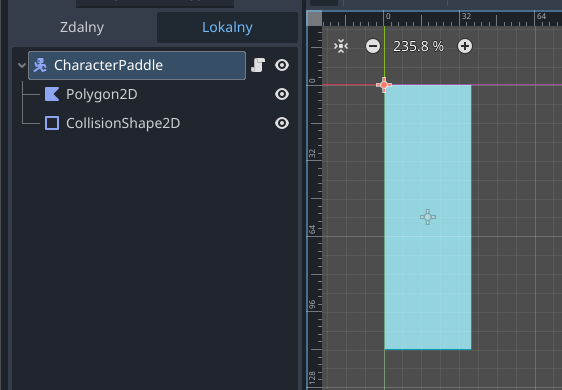This screenshot has width=562, height=390.
Task: Open the script attached to CharacterPaddle
Action: point(258,65)
